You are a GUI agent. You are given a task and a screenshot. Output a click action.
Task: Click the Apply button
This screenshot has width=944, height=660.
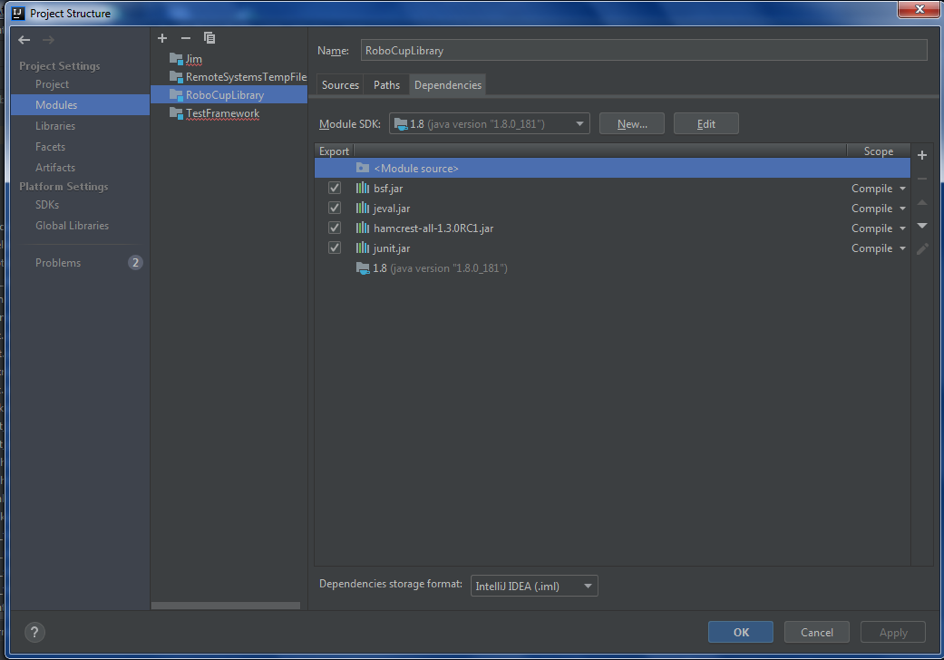pos(893,632)
